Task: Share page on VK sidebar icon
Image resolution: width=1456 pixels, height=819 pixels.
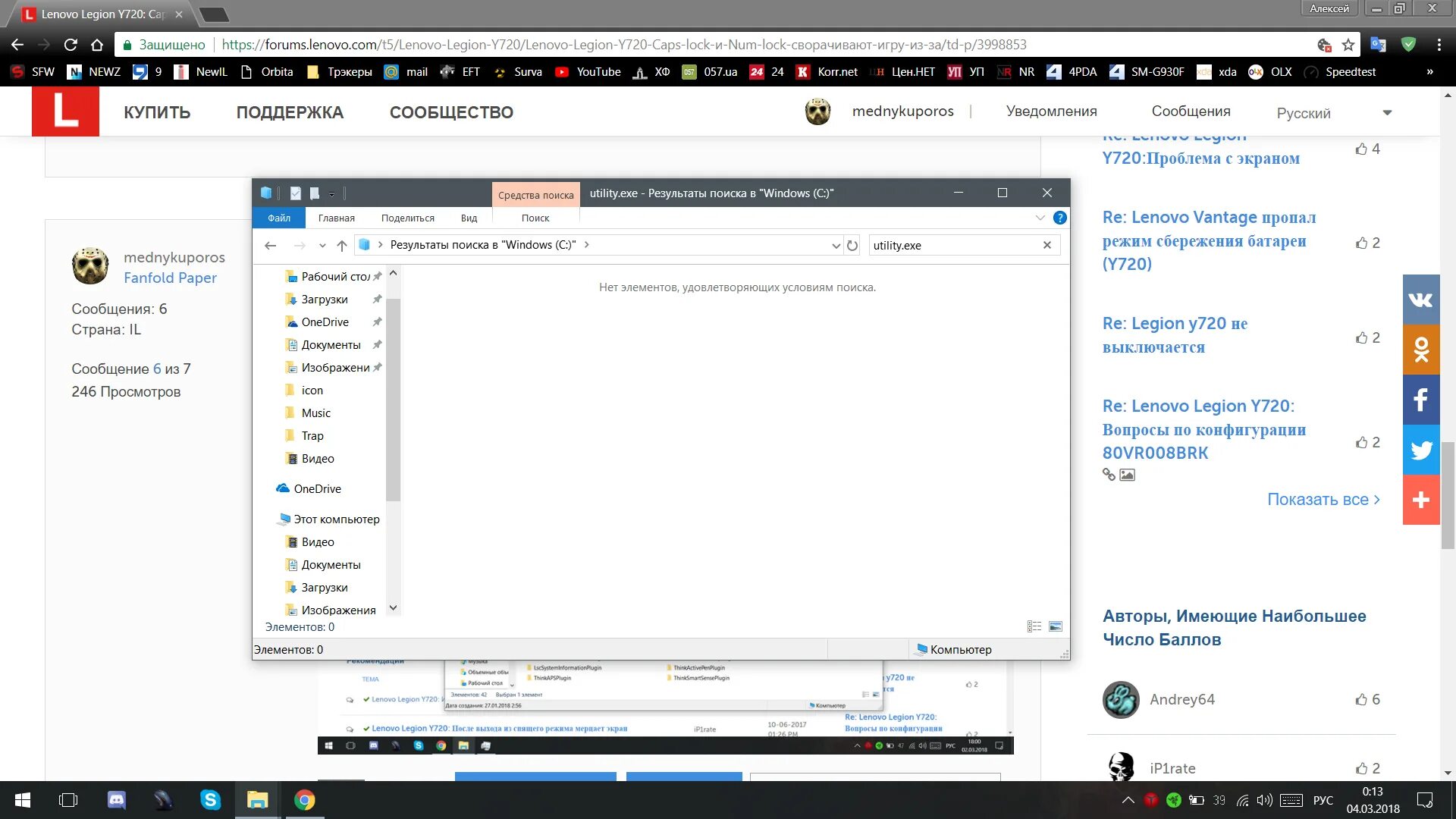Action: (x=1420, y=300)
